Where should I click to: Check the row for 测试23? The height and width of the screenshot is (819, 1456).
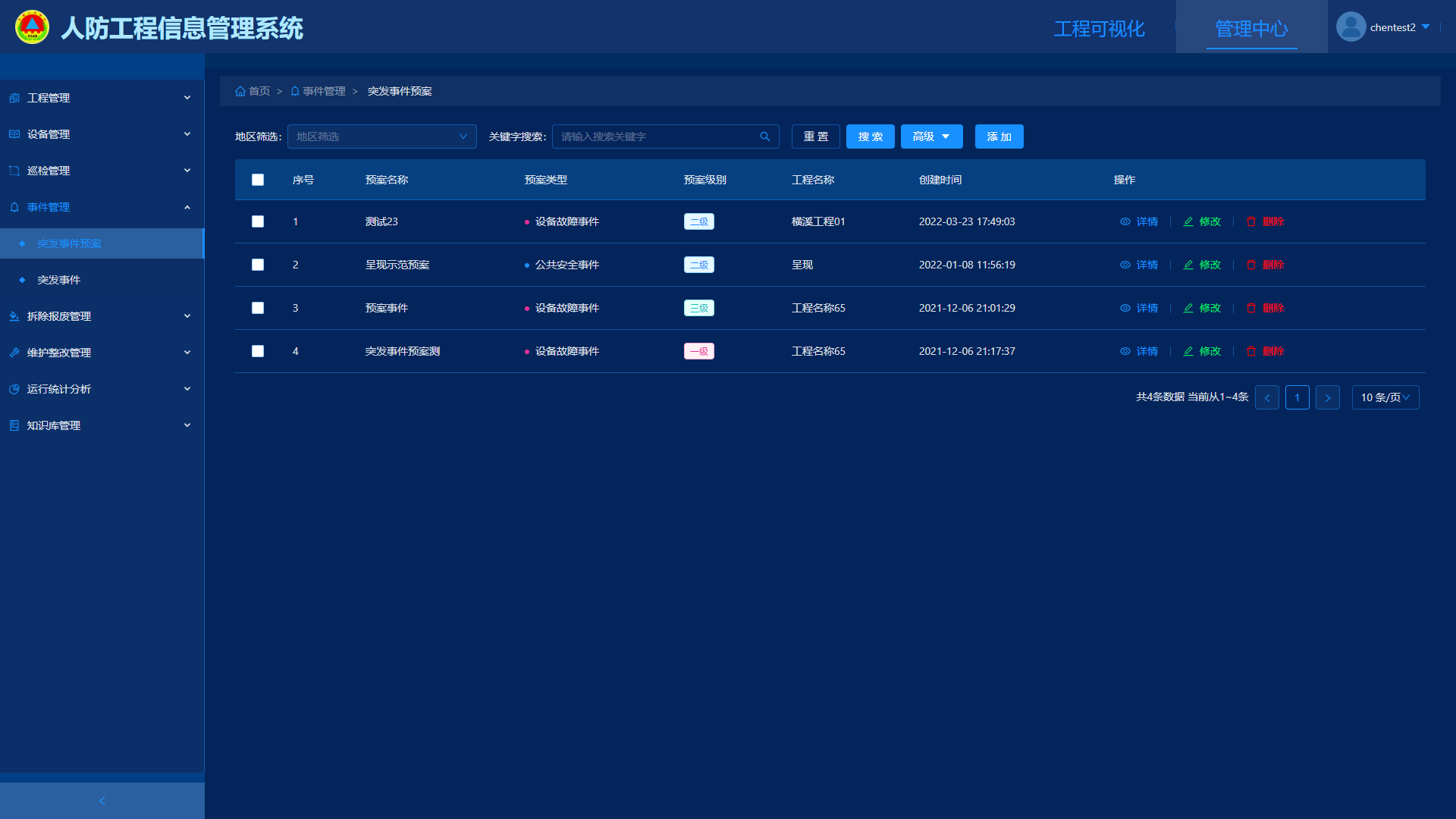(x=258, y=221)
